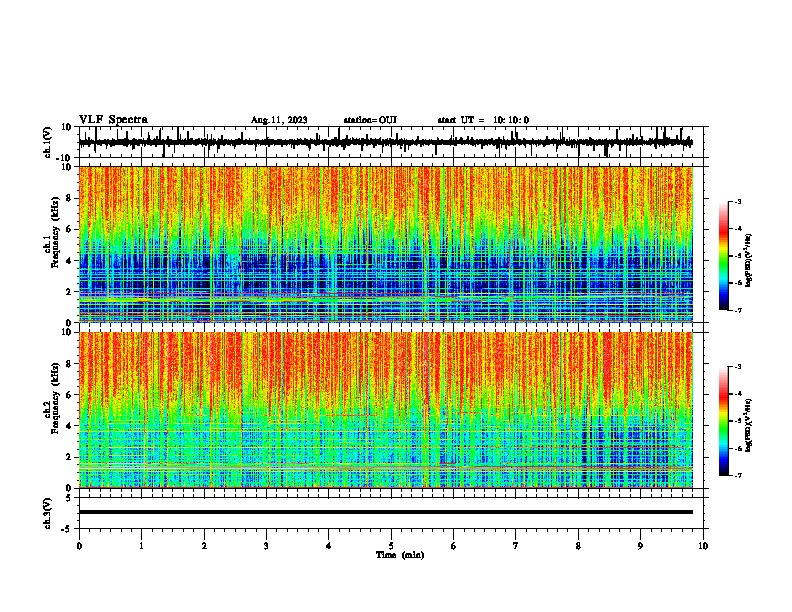Click the time axis tick label '1'
792x612 pixels.
tap(141, 546)
